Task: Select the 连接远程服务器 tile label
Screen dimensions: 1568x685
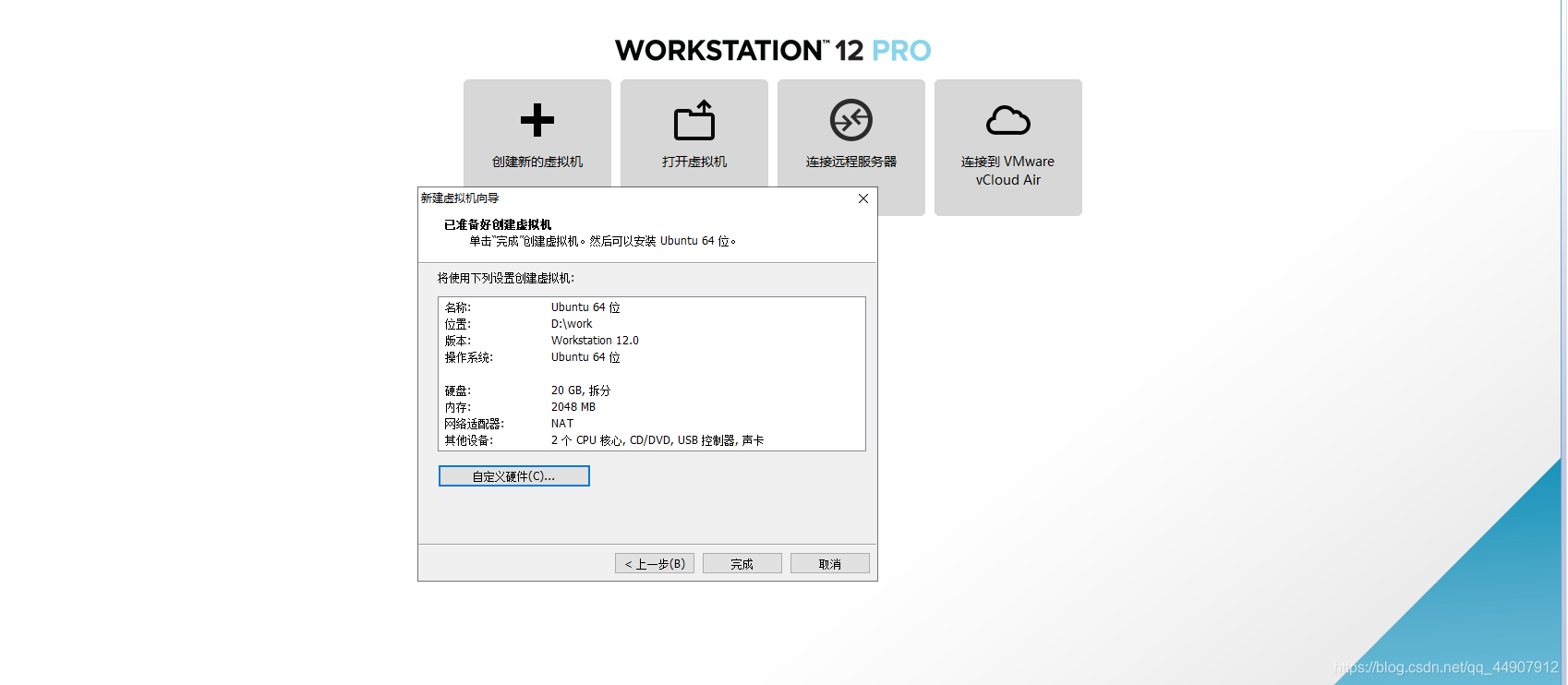Action: [x=851, y=162]
